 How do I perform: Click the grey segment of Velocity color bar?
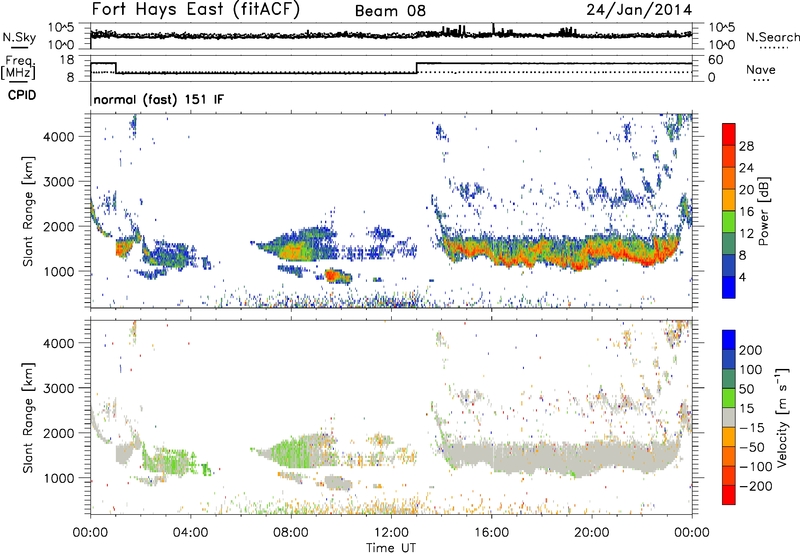729,417
